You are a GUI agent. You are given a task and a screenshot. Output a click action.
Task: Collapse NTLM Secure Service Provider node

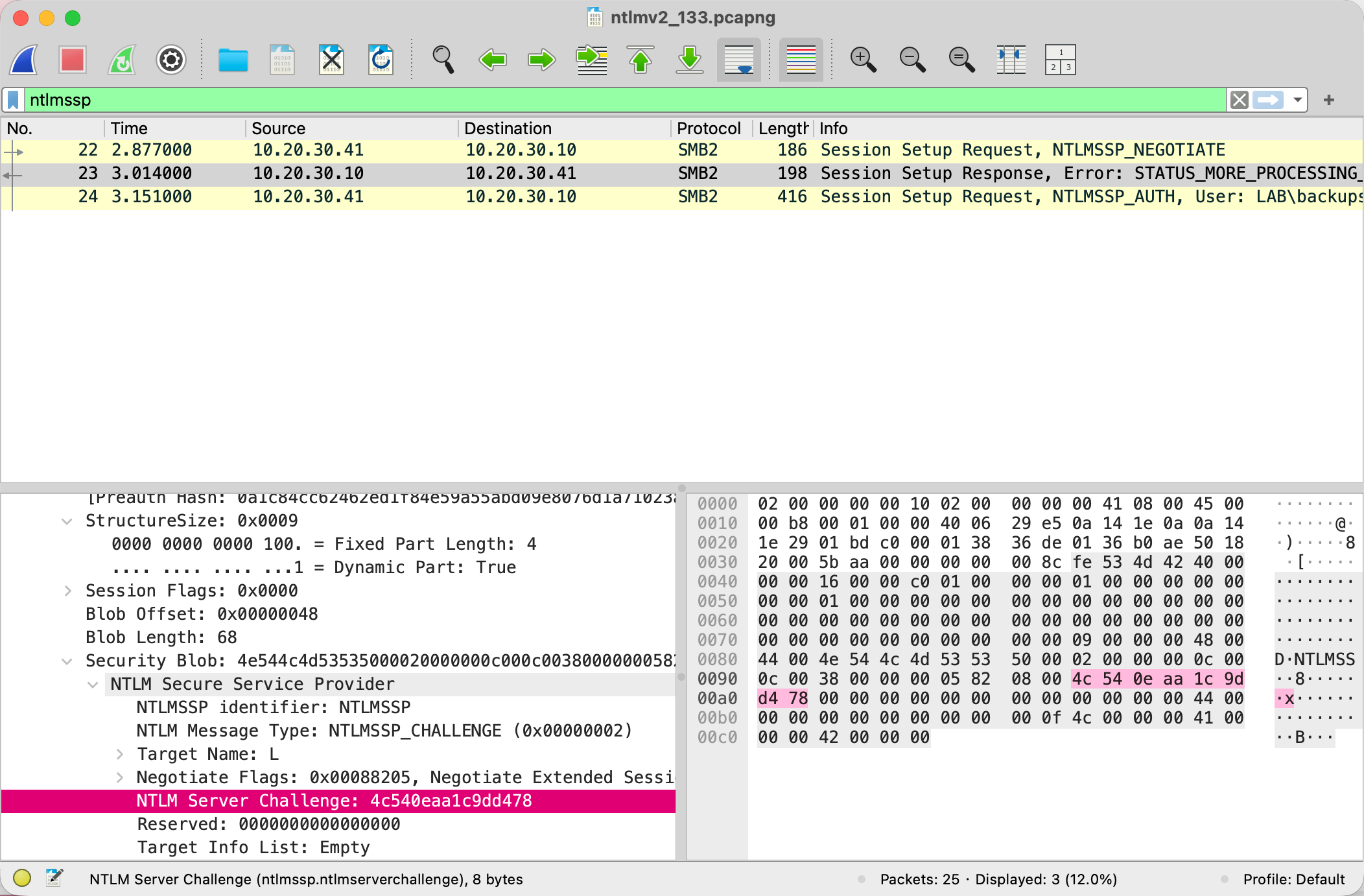point(93,684)
